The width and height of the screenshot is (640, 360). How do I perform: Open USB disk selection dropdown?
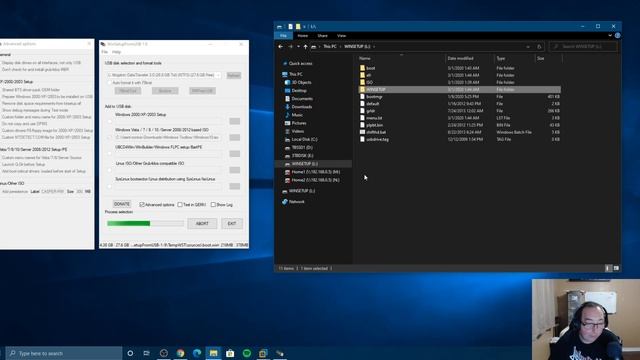coord(218,75)
